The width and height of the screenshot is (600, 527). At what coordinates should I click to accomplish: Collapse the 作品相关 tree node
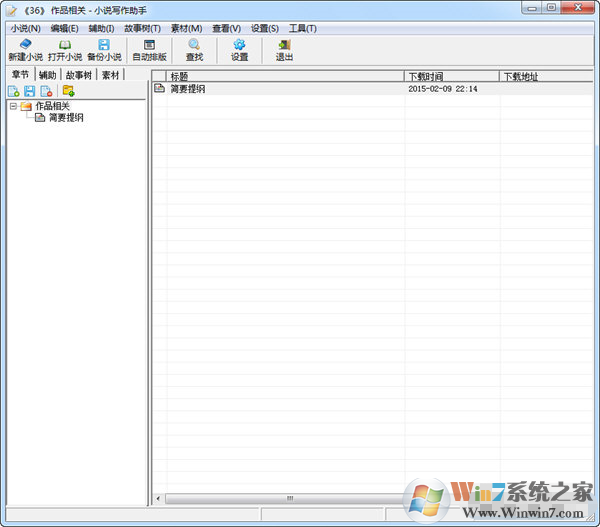point(13,106)
